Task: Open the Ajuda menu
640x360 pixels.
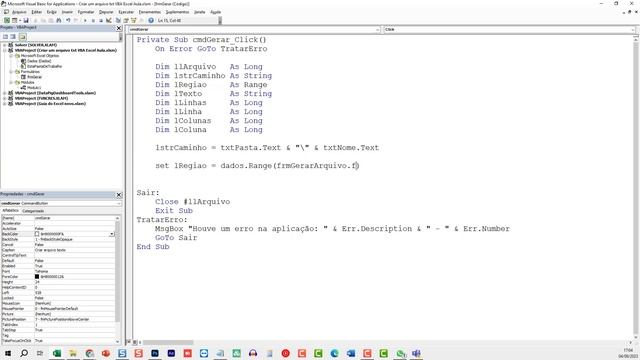Action: tap(216, 12)
